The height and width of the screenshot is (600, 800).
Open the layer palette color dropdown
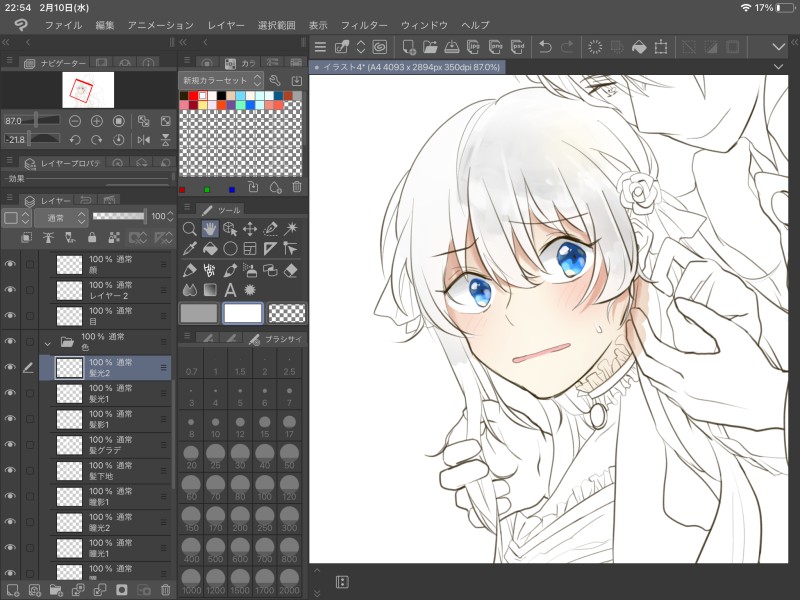(17, 218)
